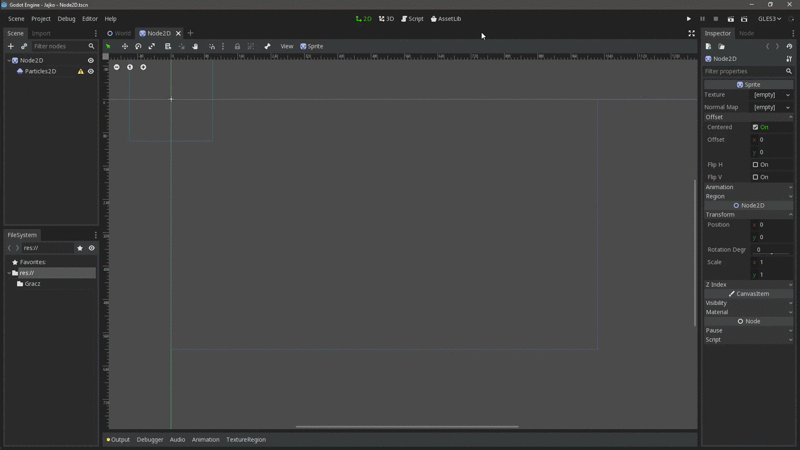Screen dimensions: 800x450
Task: Click the group children icon
Action: click(251, 46)
